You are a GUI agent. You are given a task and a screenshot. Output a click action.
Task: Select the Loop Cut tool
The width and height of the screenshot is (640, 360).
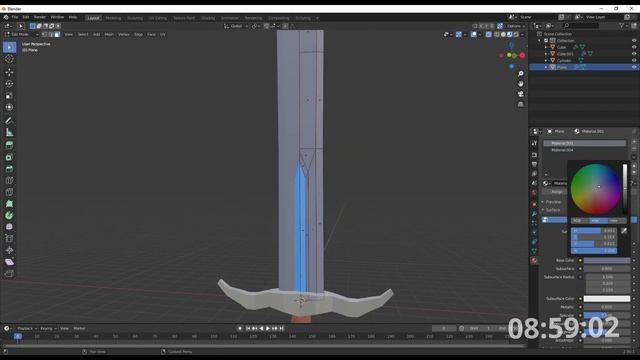(9, 180)
